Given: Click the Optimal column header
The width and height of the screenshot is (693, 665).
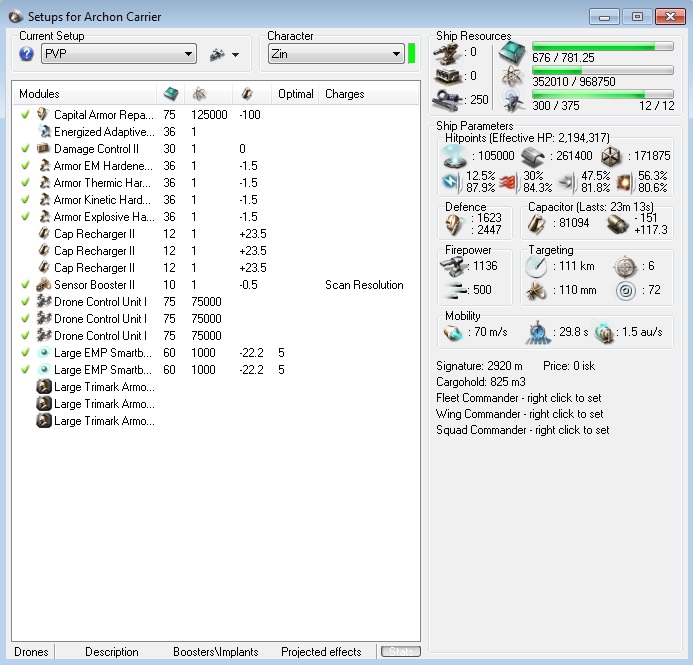Looking at the screenshot, I should point(296,94).
